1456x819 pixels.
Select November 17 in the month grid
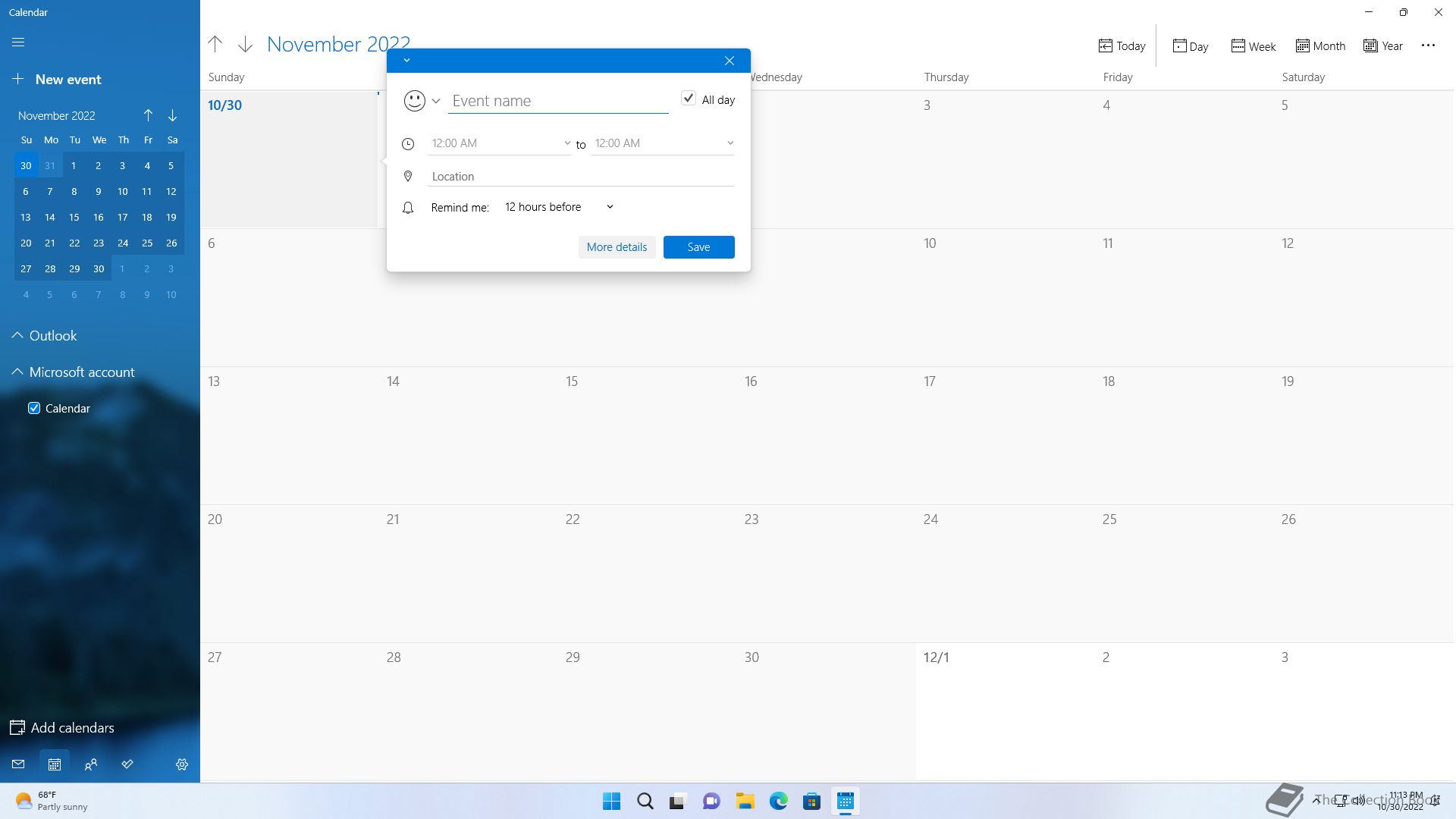click(x=1005, y=436)
